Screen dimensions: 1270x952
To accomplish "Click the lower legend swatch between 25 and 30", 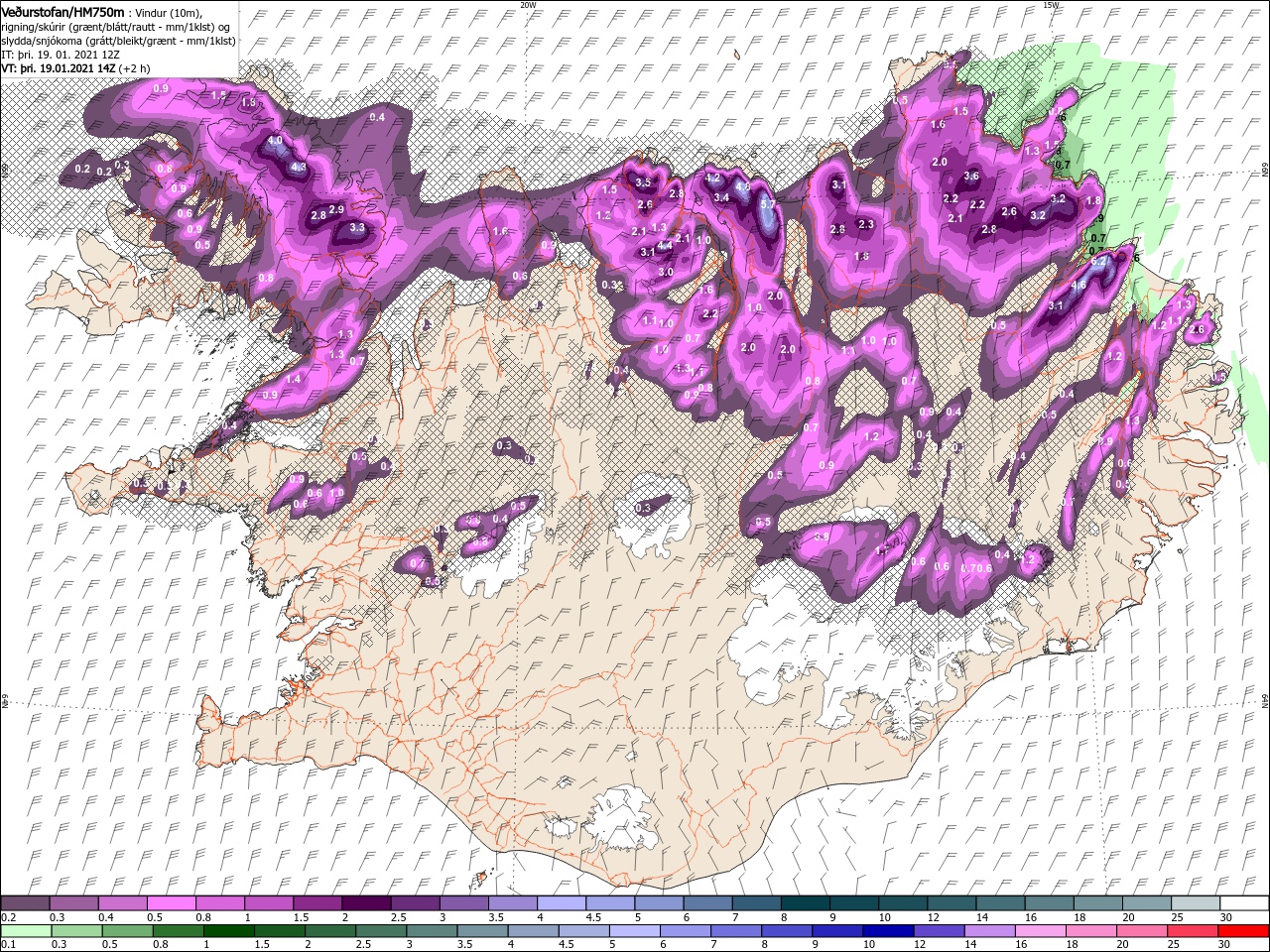I will pyautogui.click(x=1192, y=931).
